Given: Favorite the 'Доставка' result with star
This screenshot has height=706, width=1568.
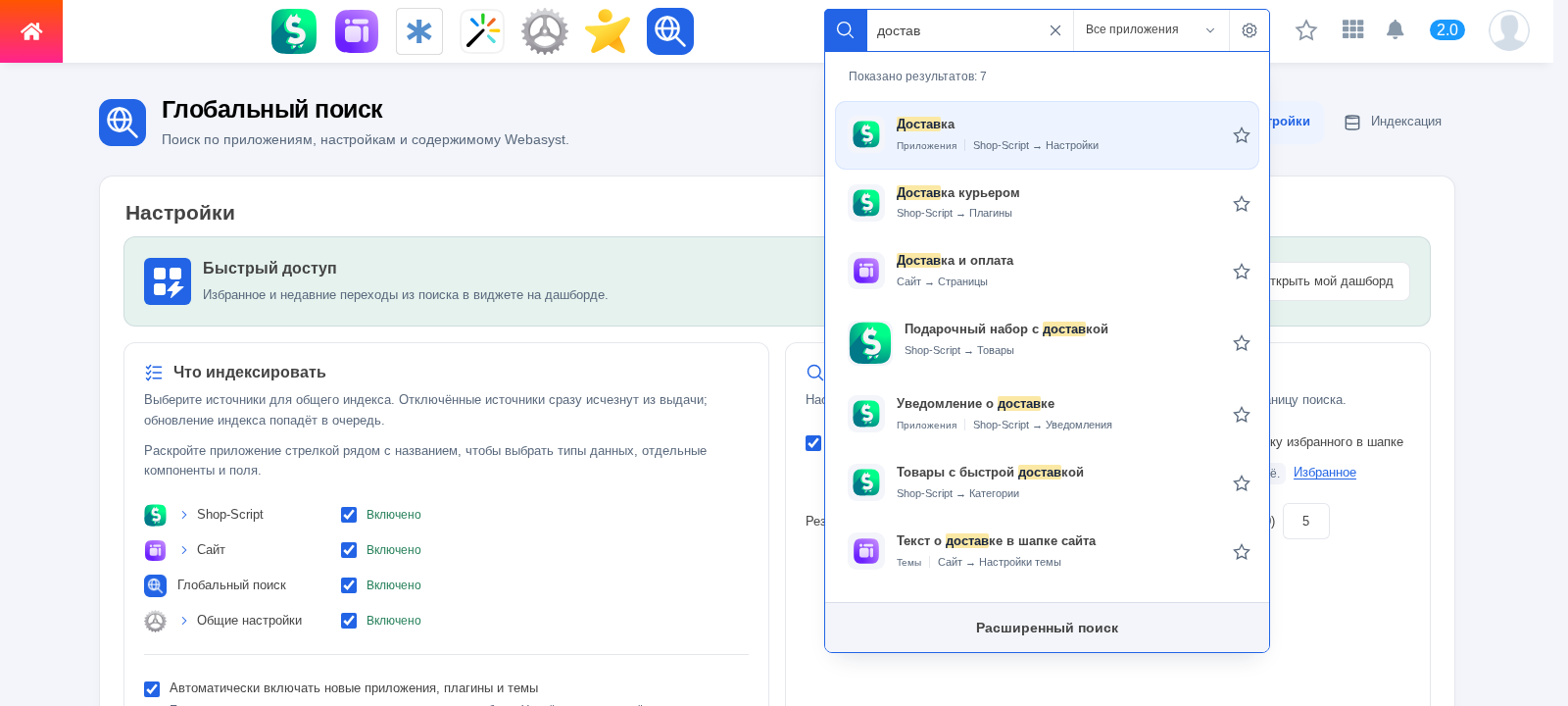Looking at the screenshot, I should [1242, 135].
